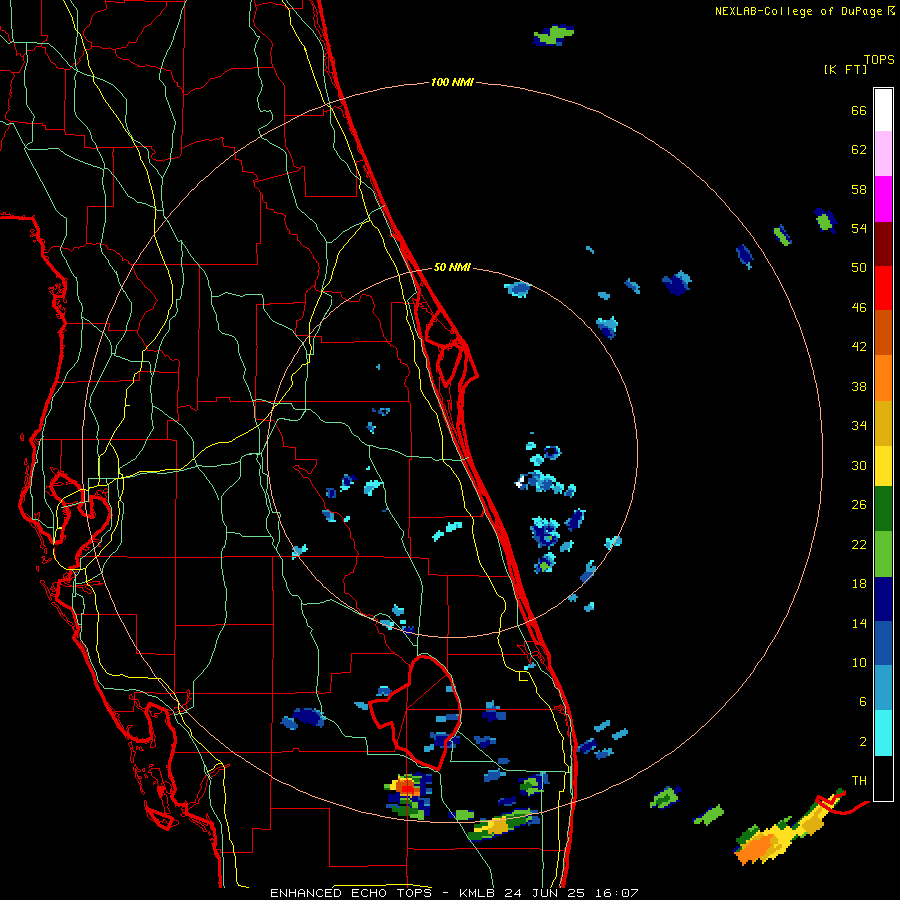
Task: Click the TOPS legend title
Action: pyautogui.click(x=879, y=60)
